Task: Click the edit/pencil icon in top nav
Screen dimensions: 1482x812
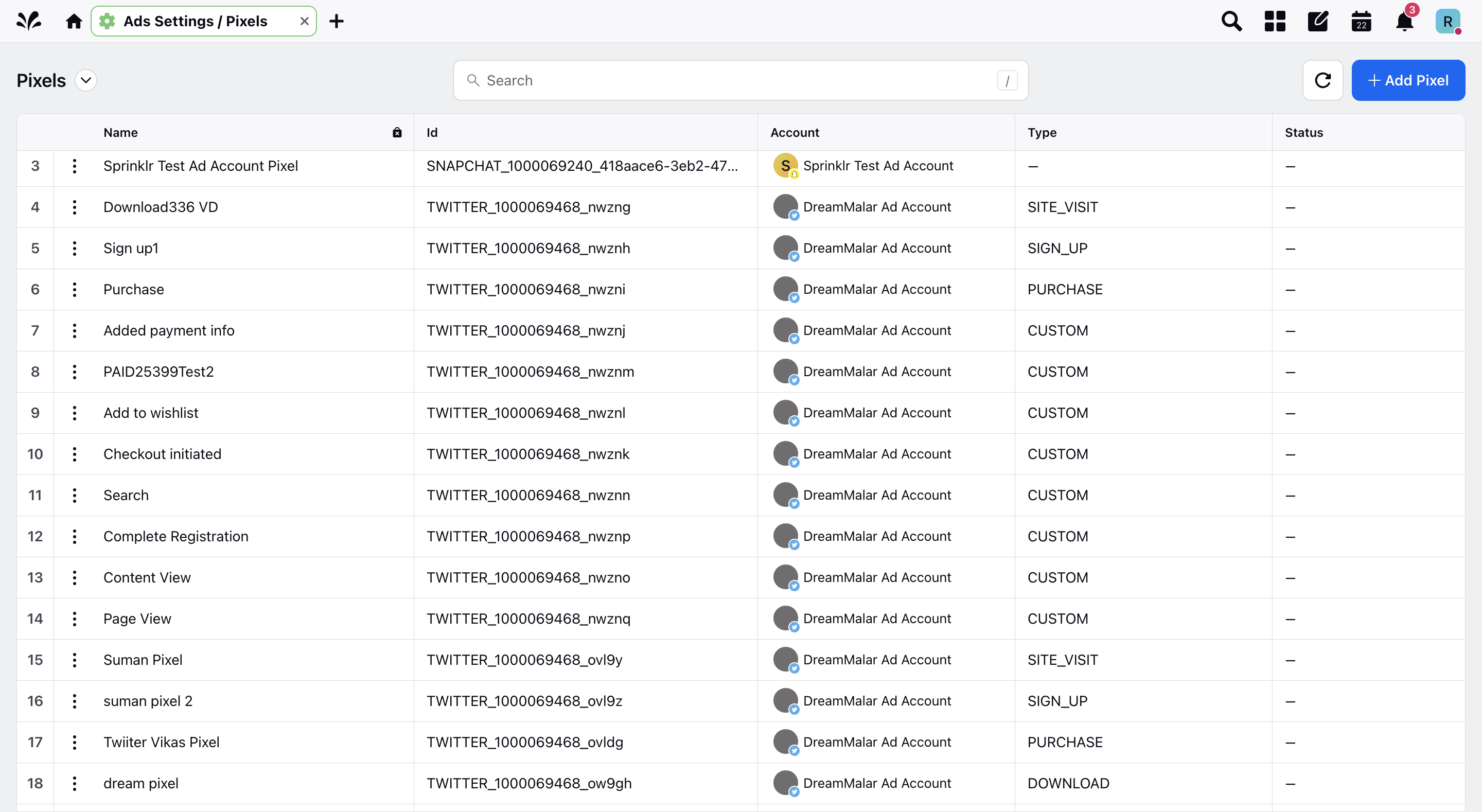Action: (1319, 21)
